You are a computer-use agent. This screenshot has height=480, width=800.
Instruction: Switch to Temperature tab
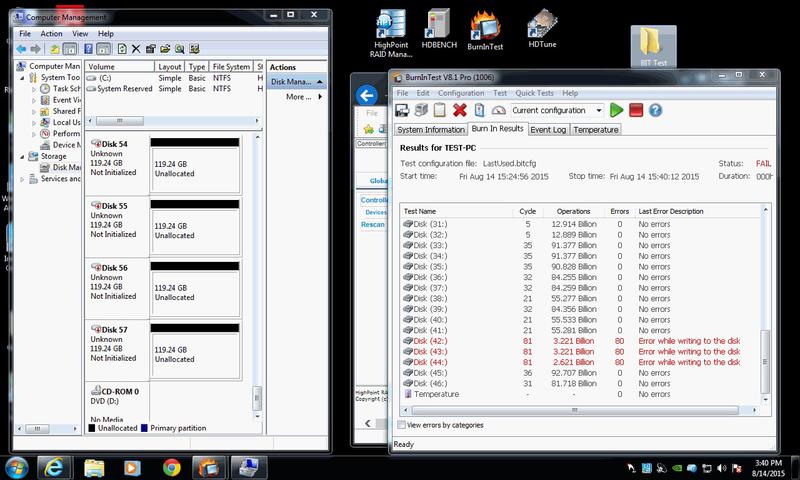[595, 130]
